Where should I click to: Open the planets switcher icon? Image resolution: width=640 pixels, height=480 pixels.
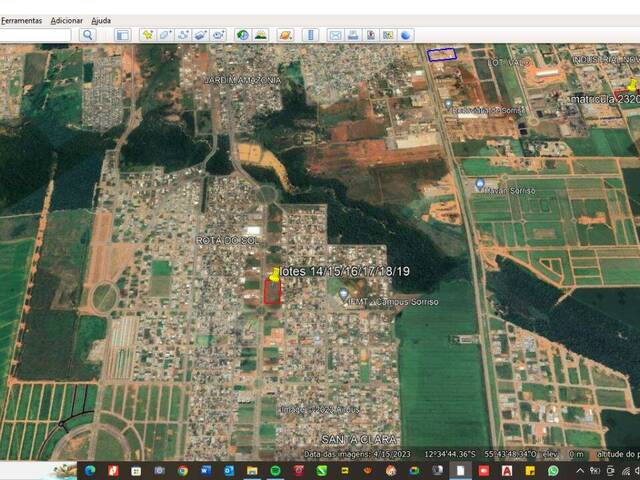tap(285, 35)
